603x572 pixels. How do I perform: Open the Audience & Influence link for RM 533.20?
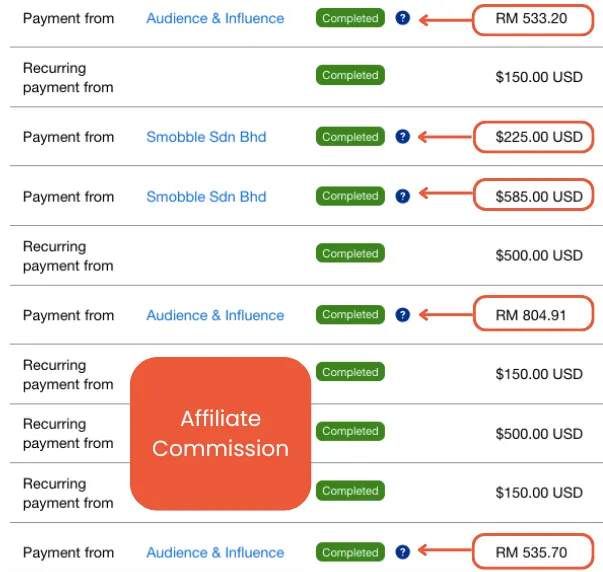click(215, 18)
